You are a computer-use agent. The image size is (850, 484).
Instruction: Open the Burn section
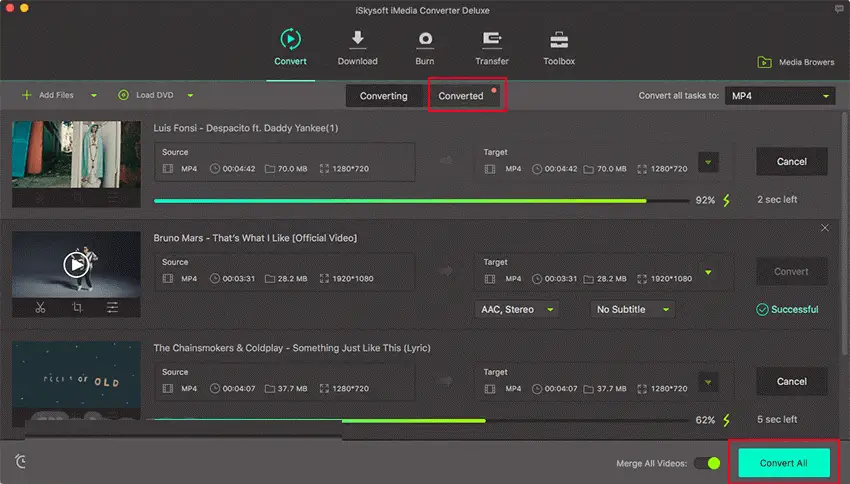tap(424, 48)
